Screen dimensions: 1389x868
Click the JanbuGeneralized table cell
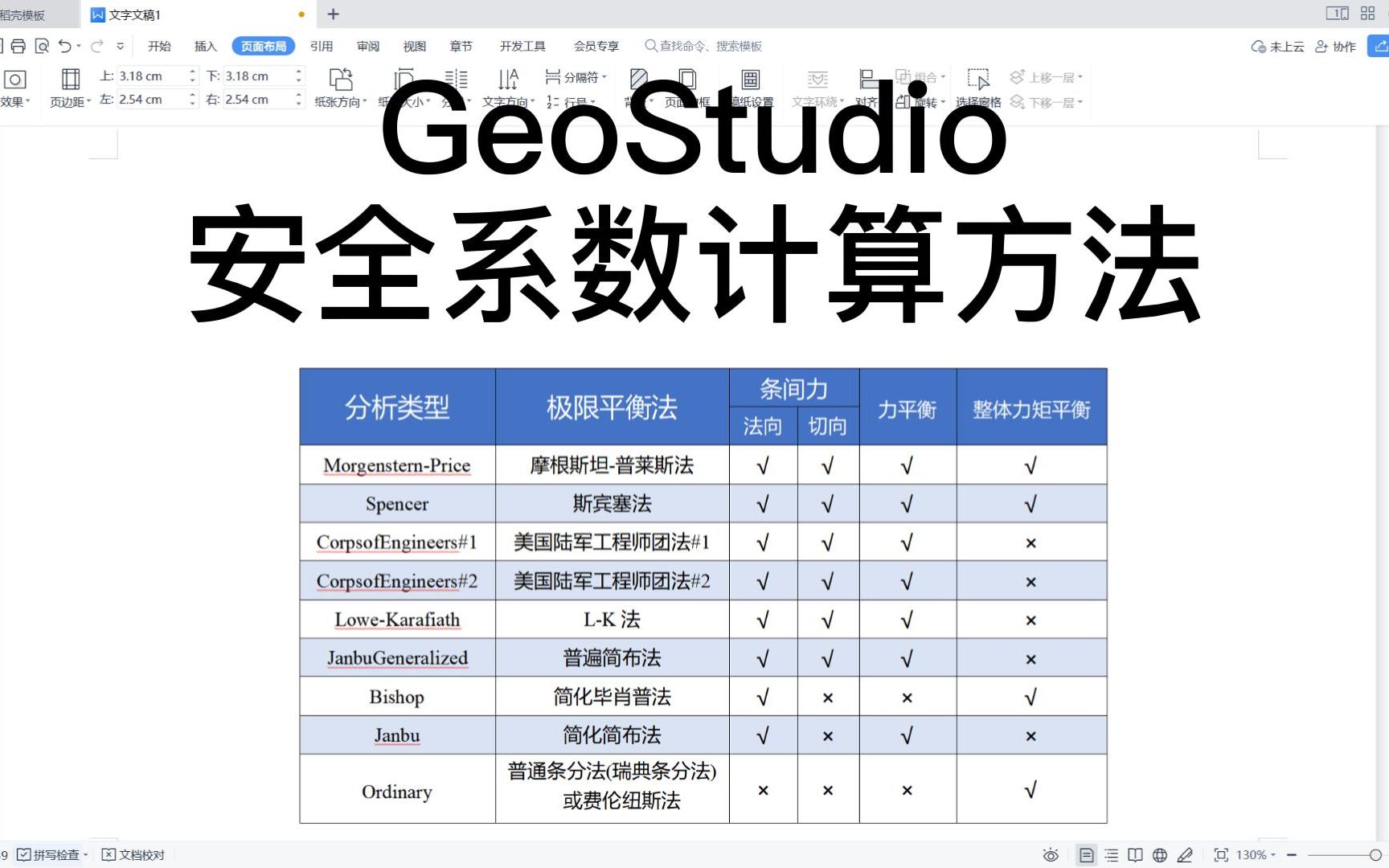397,658
